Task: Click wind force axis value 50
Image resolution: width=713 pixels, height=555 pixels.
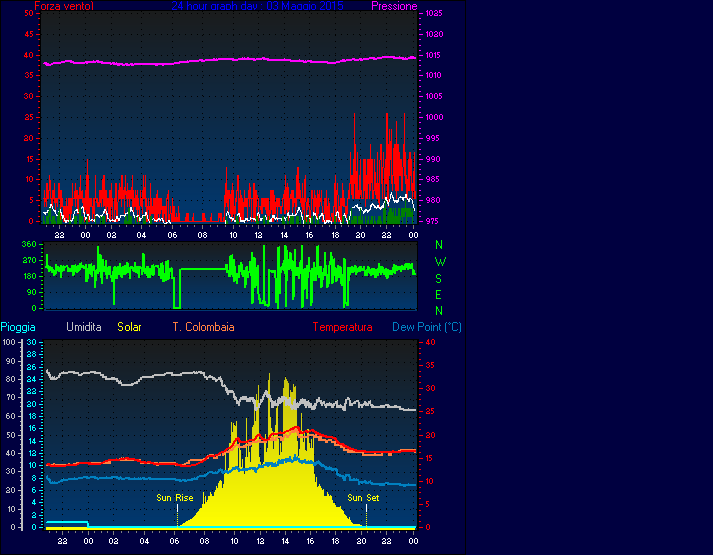Action: click(x=29, y=13)
